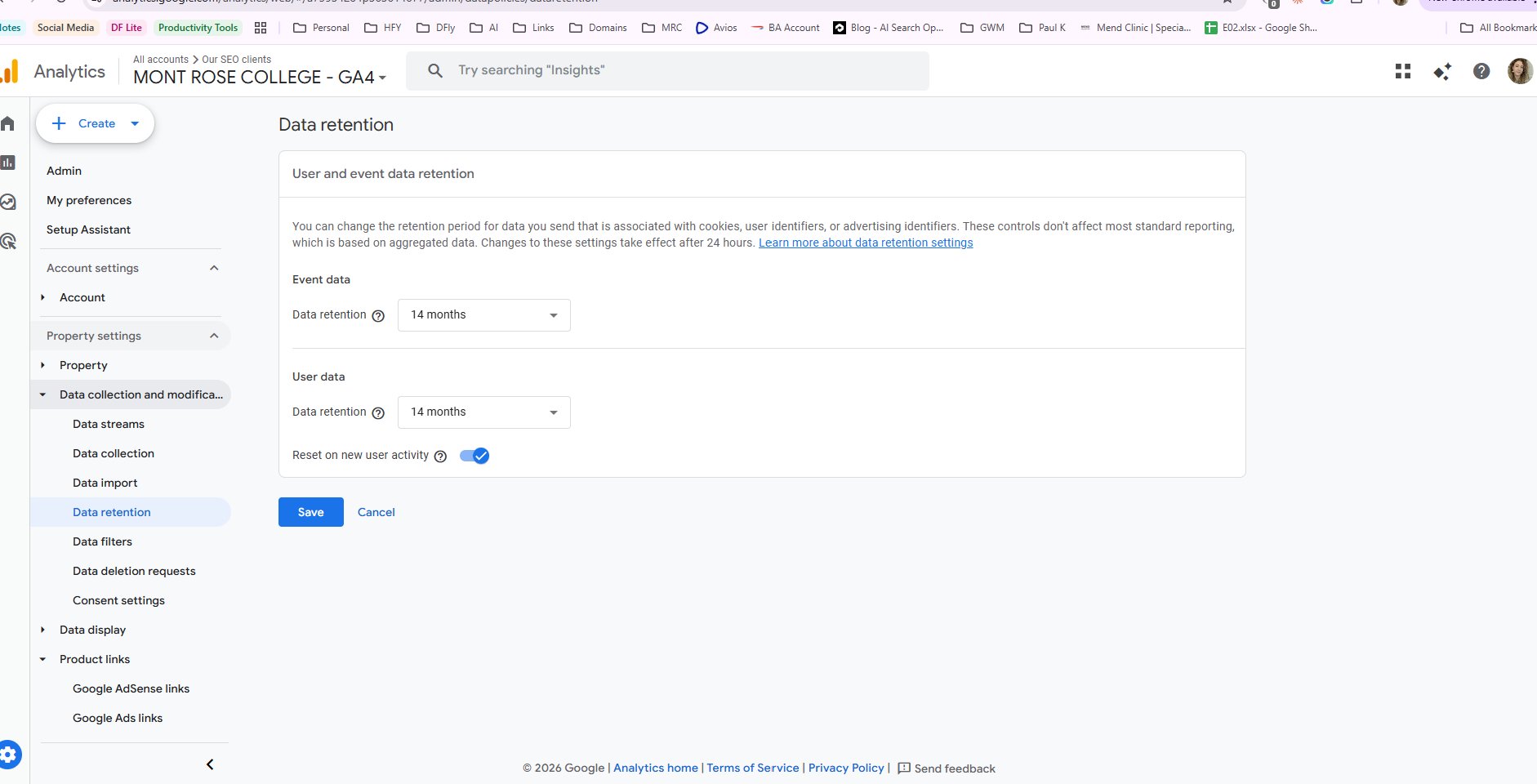Select Data streams in sidebar
The height and width of the screenshot is (784, 1537).
click(x=109, y=424)
